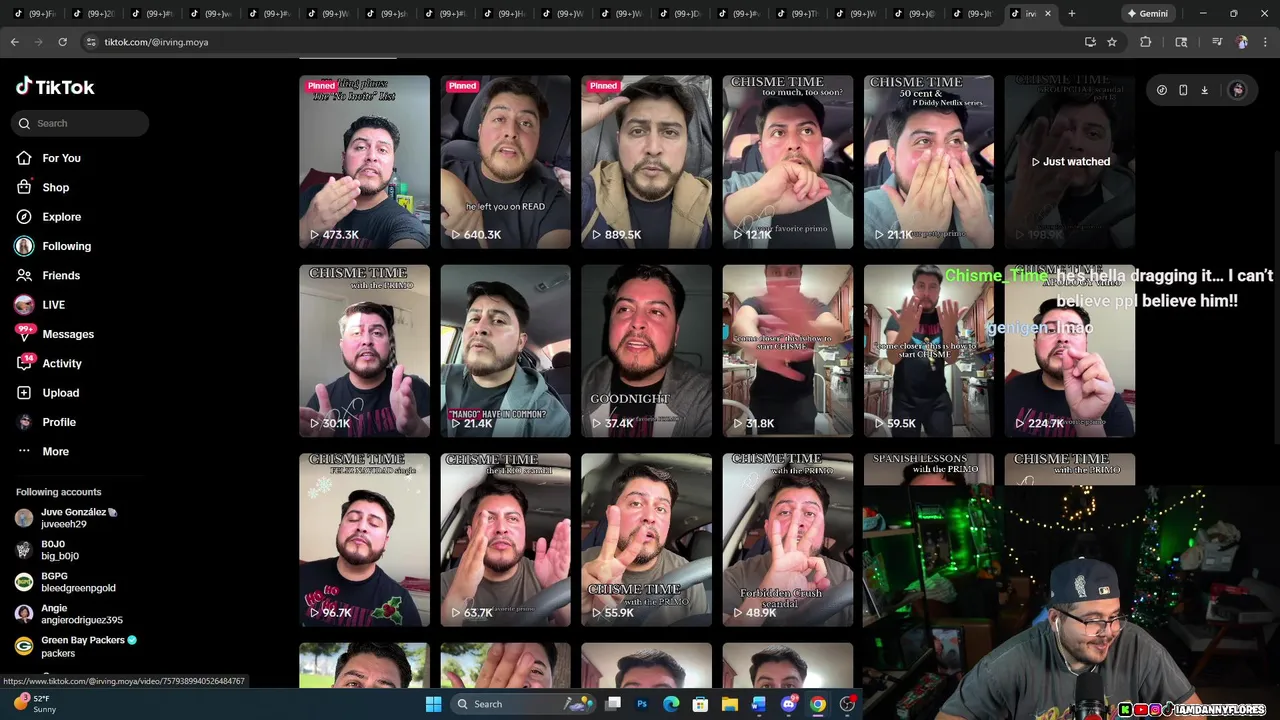
Task: Reload the current page
Action: [x=62, y=42]
